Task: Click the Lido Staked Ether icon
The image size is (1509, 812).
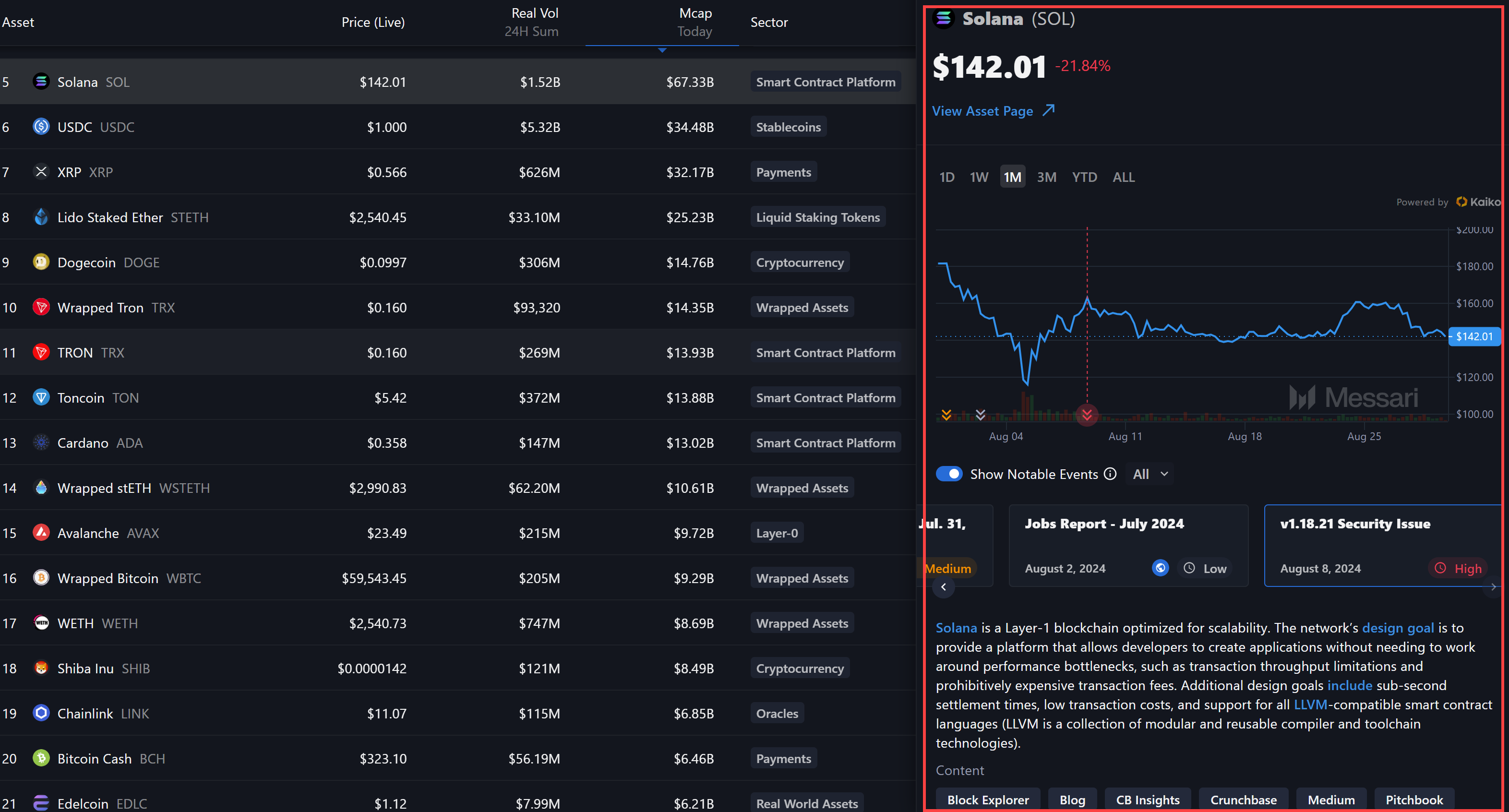Action: (41, 217)
